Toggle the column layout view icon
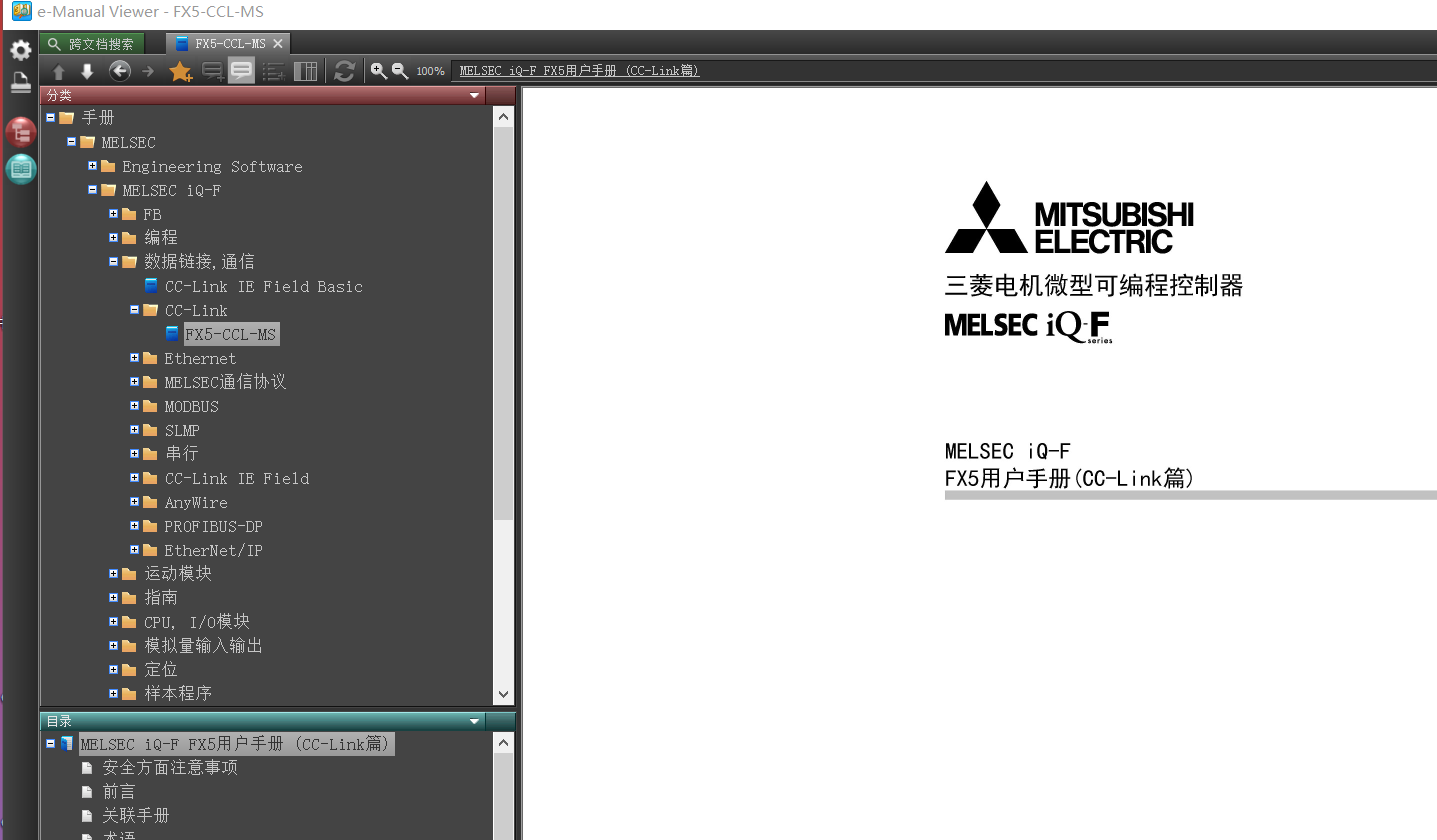Viewport: 1437px width, 840px height. click(306, 71)
